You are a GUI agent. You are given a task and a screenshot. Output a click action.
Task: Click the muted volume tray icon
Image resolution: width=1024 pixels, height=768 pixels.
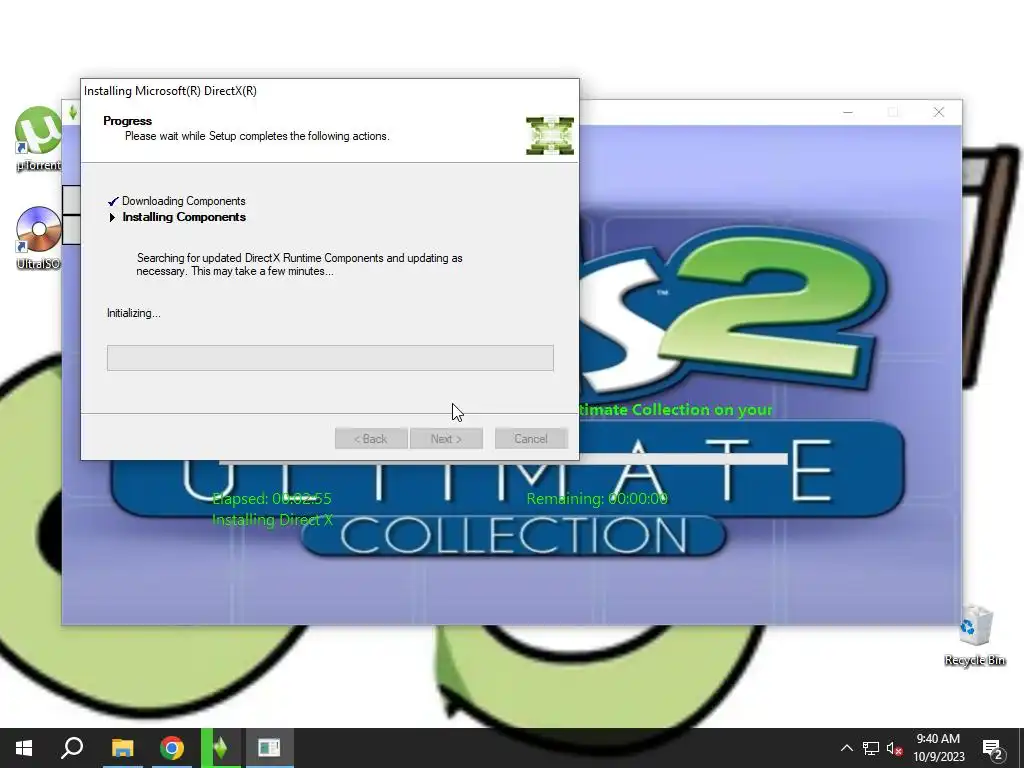click(x=895, y=748)
